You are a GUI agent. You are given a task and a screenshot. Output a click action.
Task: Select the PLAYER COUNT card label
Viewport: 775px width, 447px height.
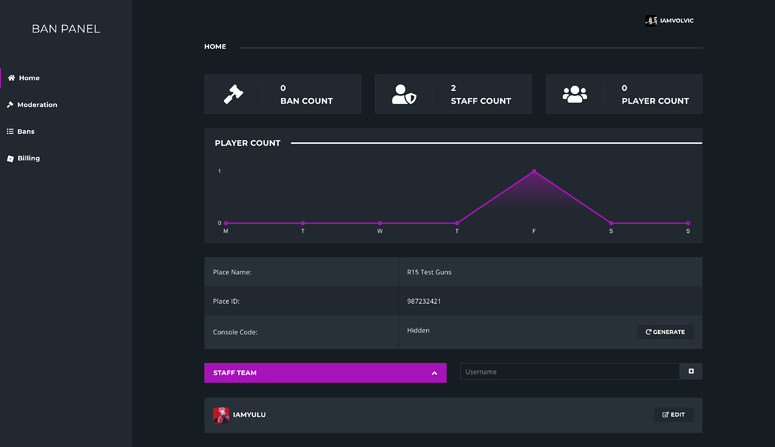click(655, 101)
